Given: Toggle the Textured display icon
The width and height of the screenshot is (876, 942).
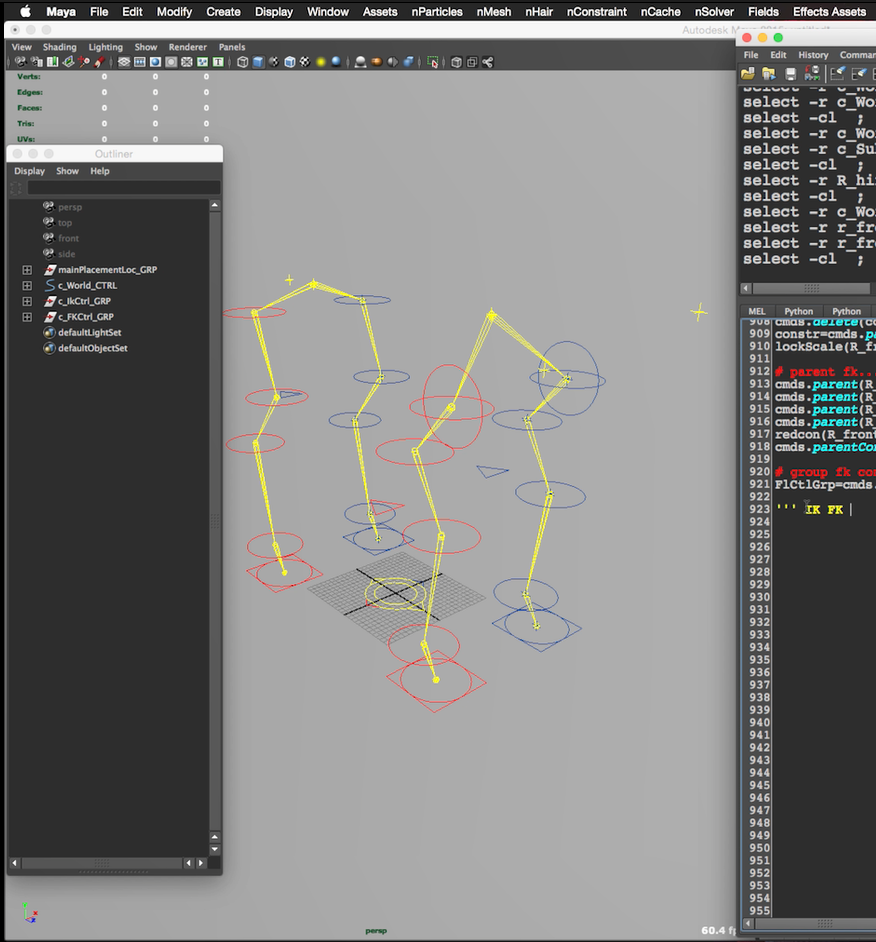Looking at the screenshot, I should pos(305,62).
